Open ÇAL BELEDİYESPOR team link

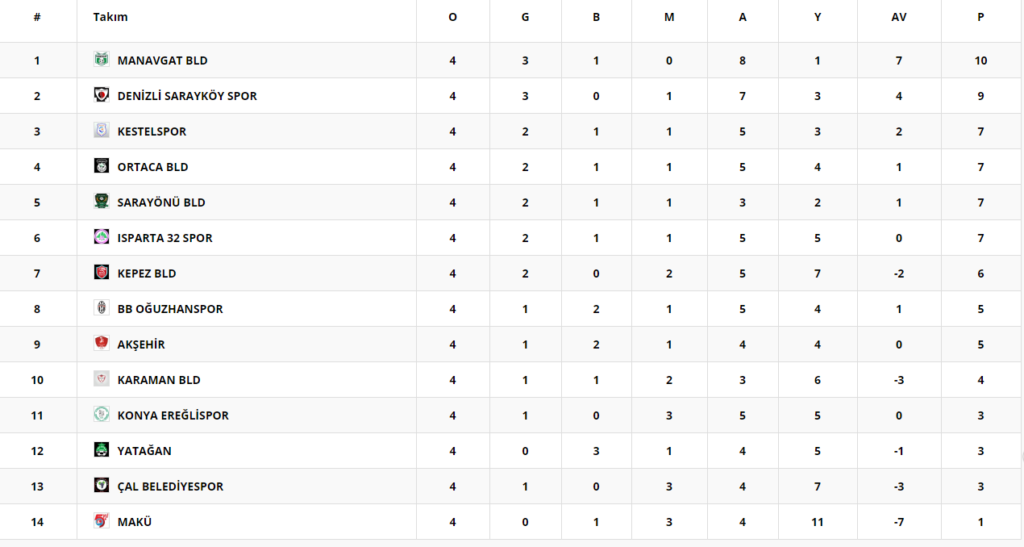pyautogui.click(x=170, y=486)
